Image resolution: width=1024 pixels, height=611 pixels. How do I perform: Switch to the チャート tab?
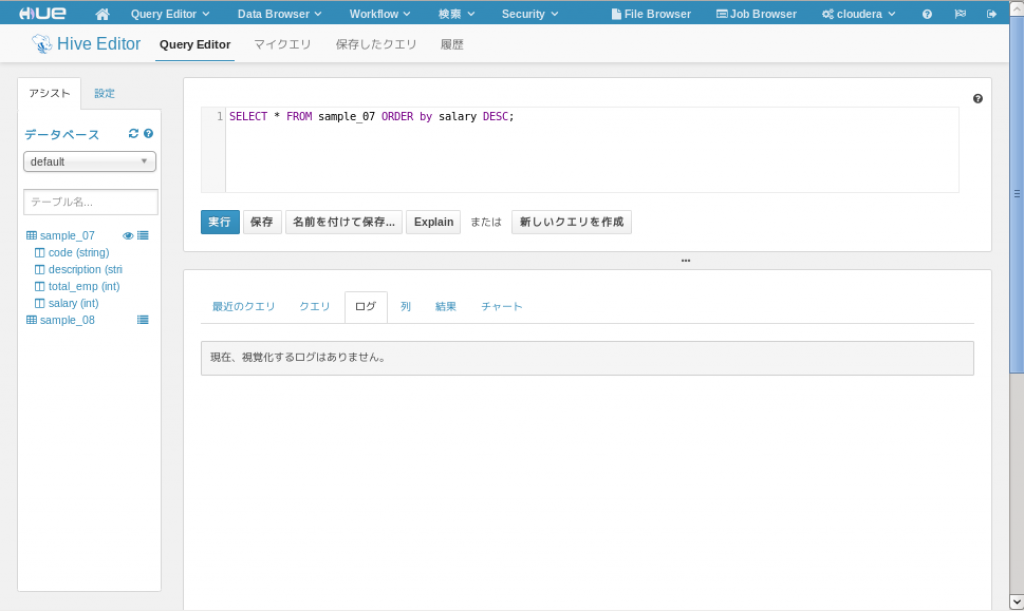502,307
